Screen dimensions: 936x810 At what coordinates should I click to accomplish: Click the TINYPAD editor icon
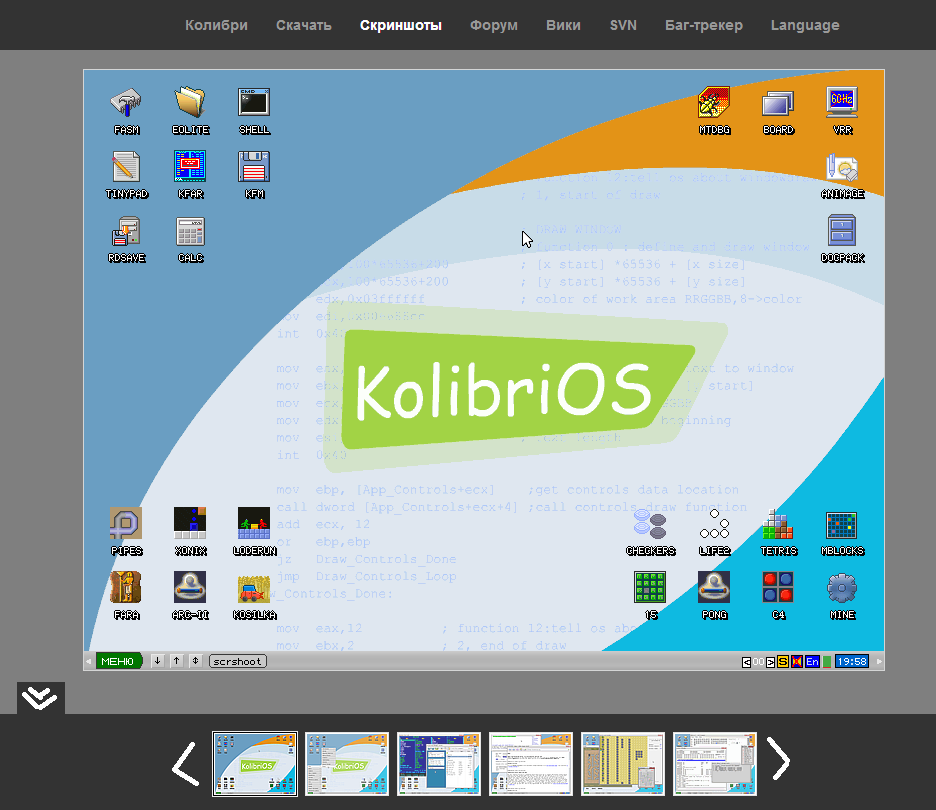tap(126, 168)
